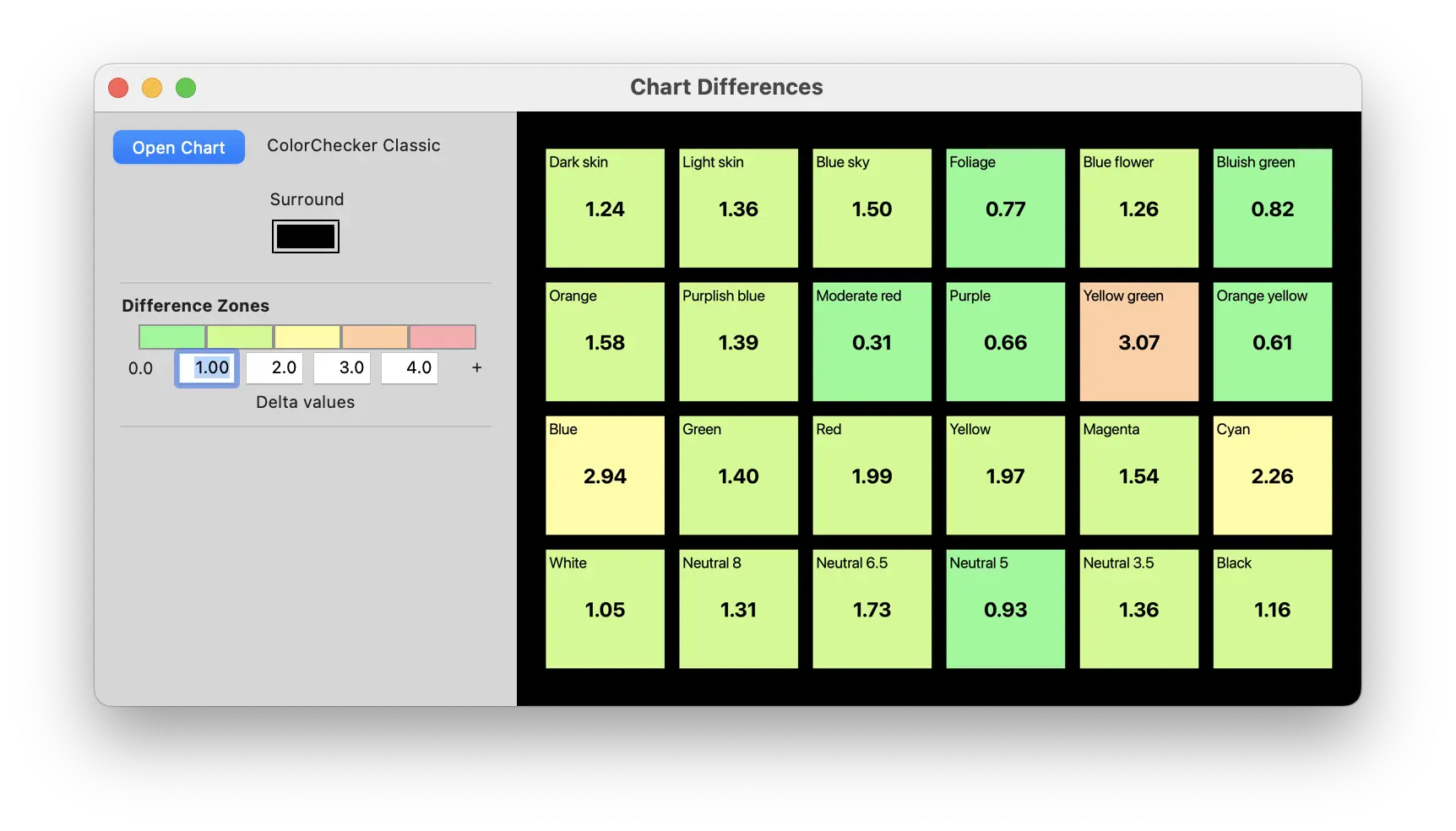Click the Yellow green patch showing 3.07
The width and height of the screenshot is (1456, 831).
coord(1138,342)
